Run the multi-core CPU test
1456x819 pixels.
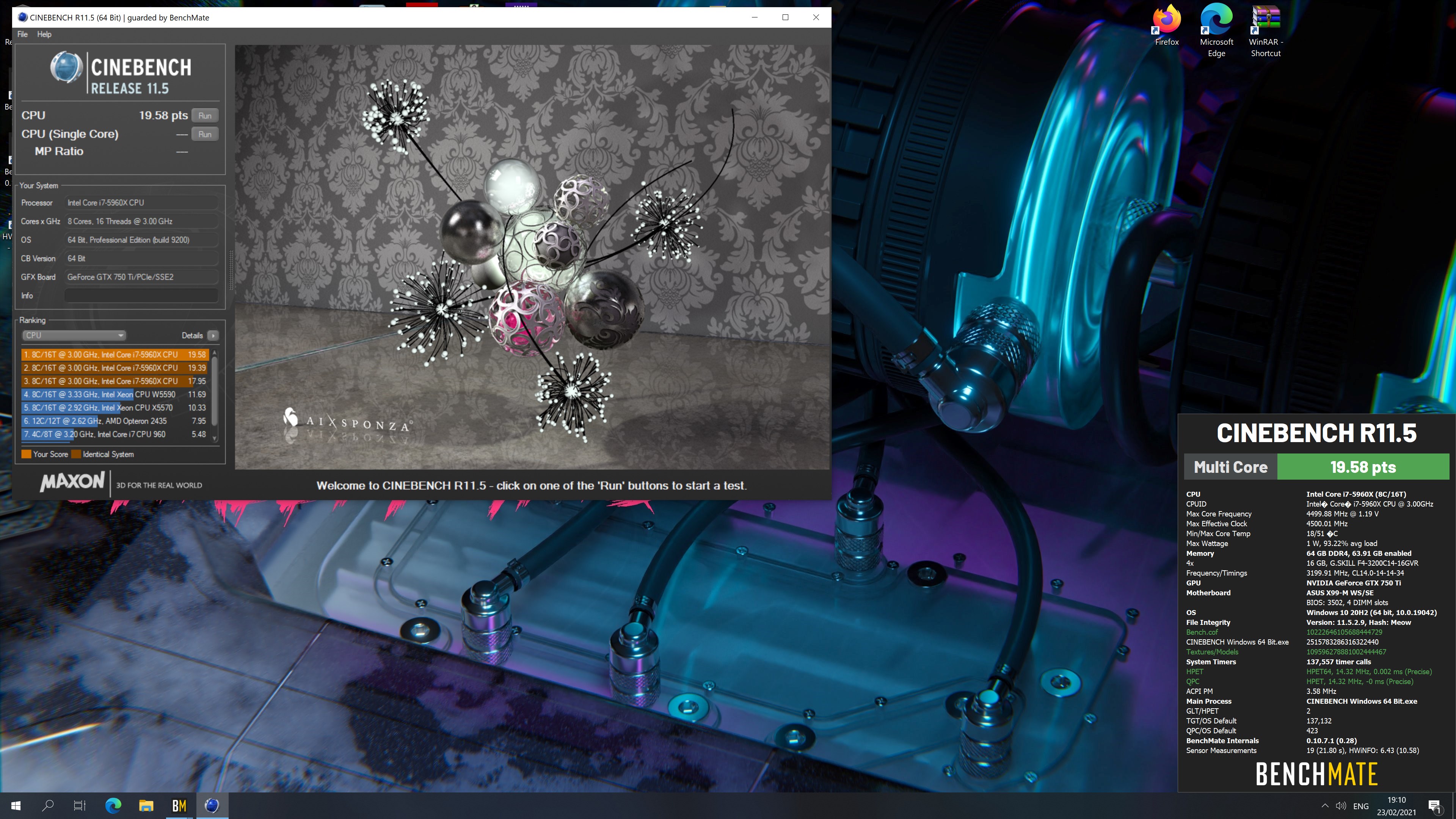[205, 115]
